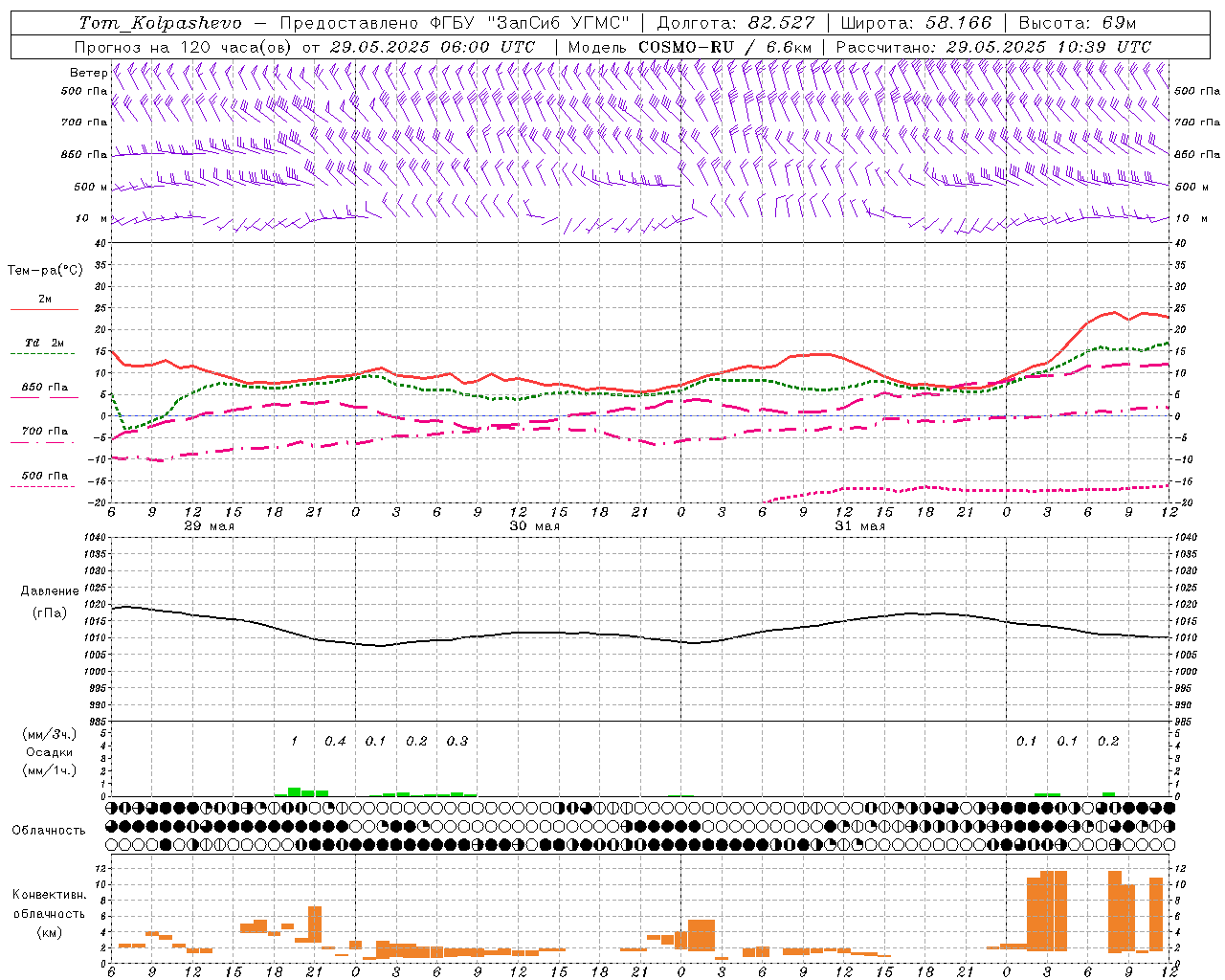Click the 700 гПа temperature legend entry

click(45, 431)
